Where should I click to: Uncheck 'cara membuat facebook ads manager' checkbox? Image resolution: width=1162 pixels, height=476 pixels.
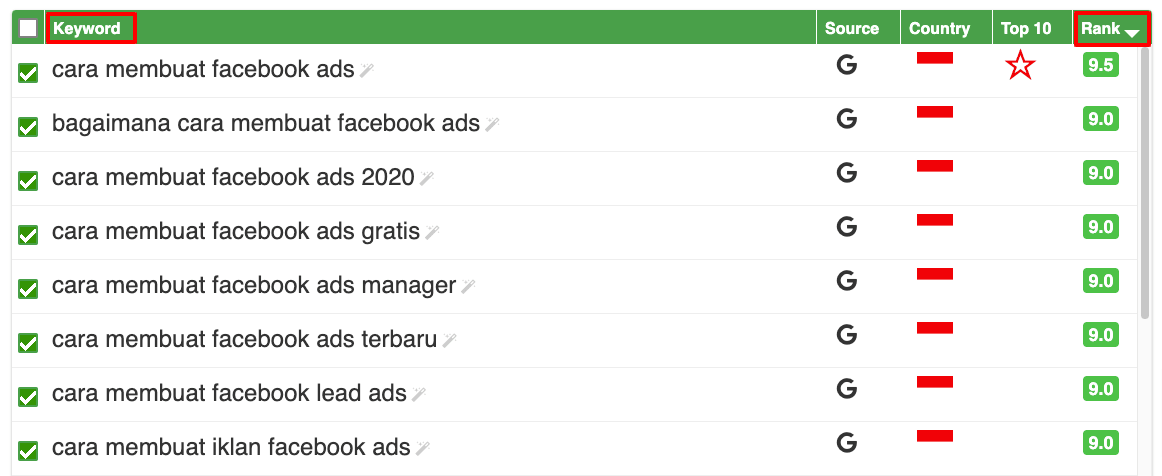(28, 288)
